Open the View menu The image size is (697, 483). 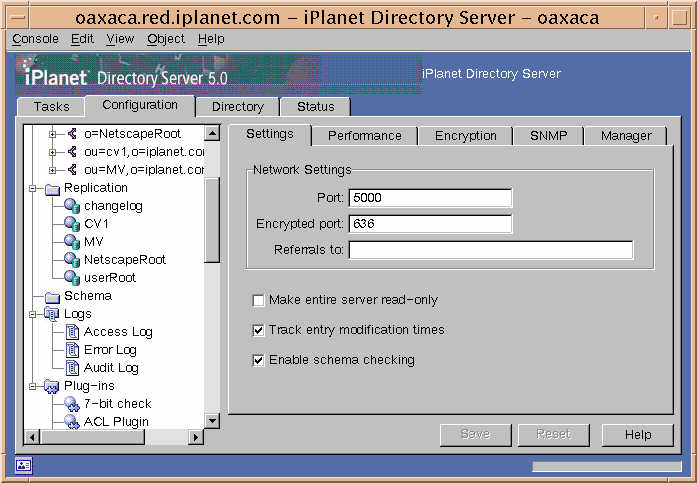pos(120,39)
